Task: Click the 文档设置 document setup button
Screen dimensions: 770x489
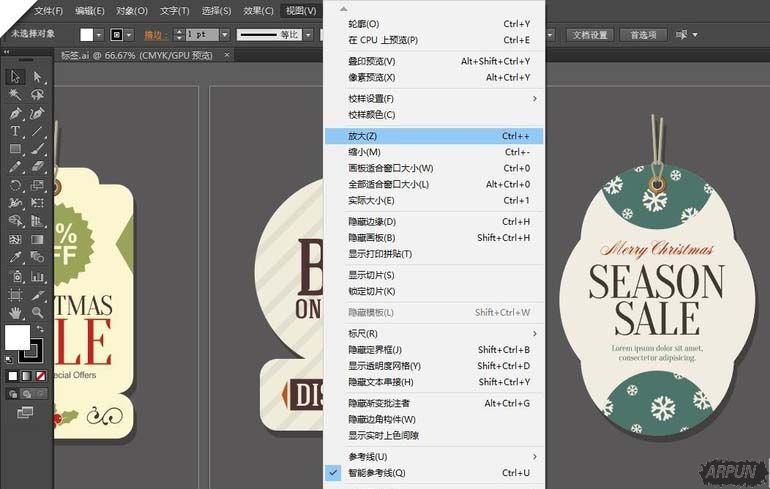Action: tap(590, 35)
